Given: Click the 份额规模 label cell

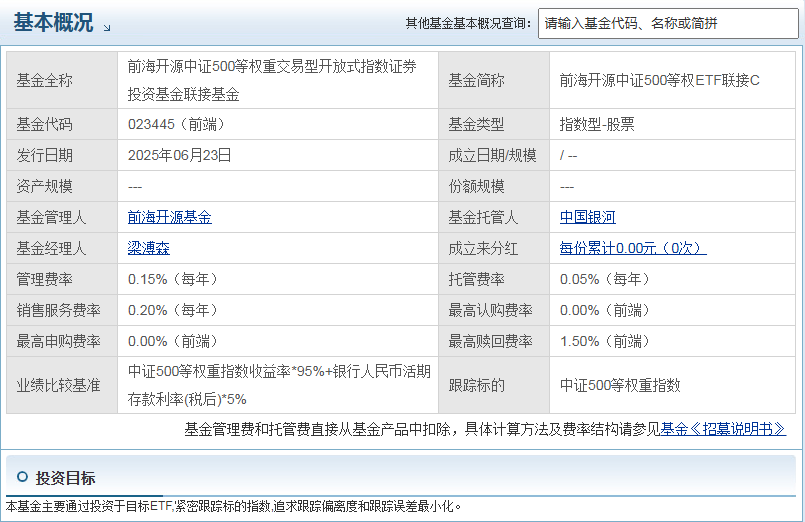Looking at the screenshot, I should pyautogui.click(x=494, y=186).
